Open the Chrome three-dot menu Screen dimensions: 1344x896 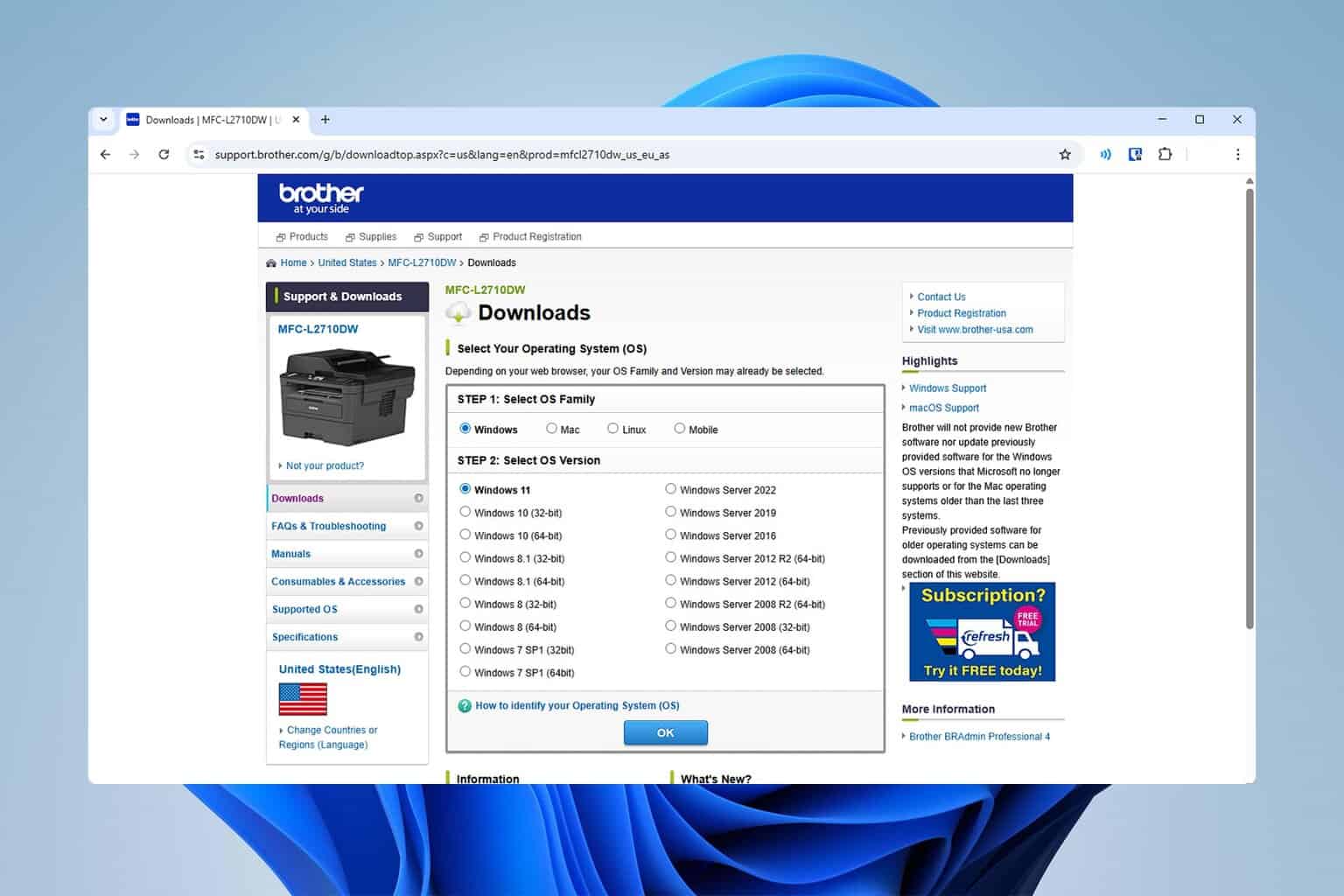tap(1237, 155)
